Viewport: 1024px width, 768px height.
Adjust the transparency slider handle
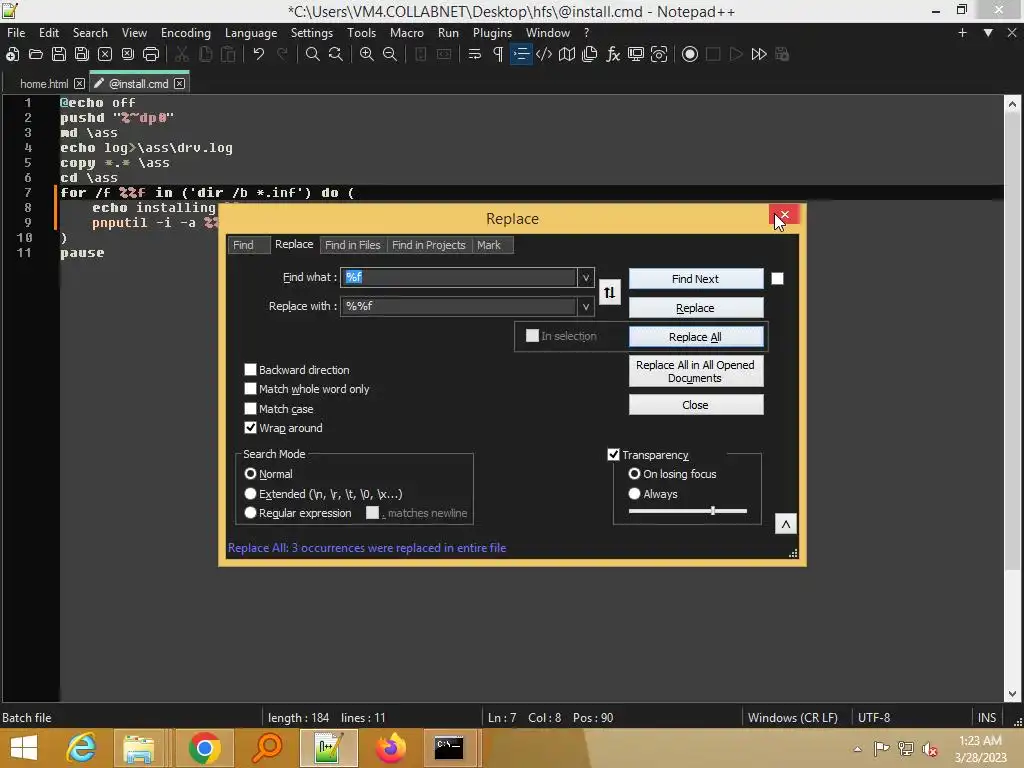[712, 511]
